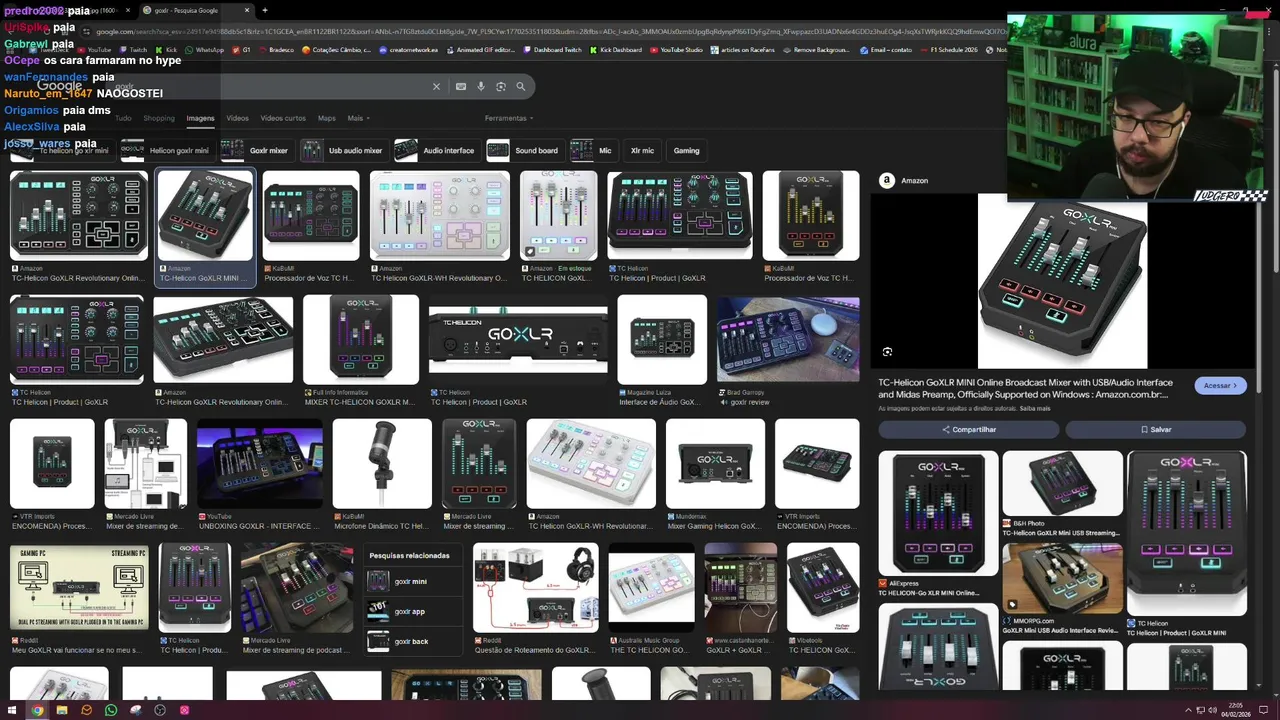Screen dimensions: 1280x720
Task: Open the Bradesco bookmark
Action: click(276, 50)
